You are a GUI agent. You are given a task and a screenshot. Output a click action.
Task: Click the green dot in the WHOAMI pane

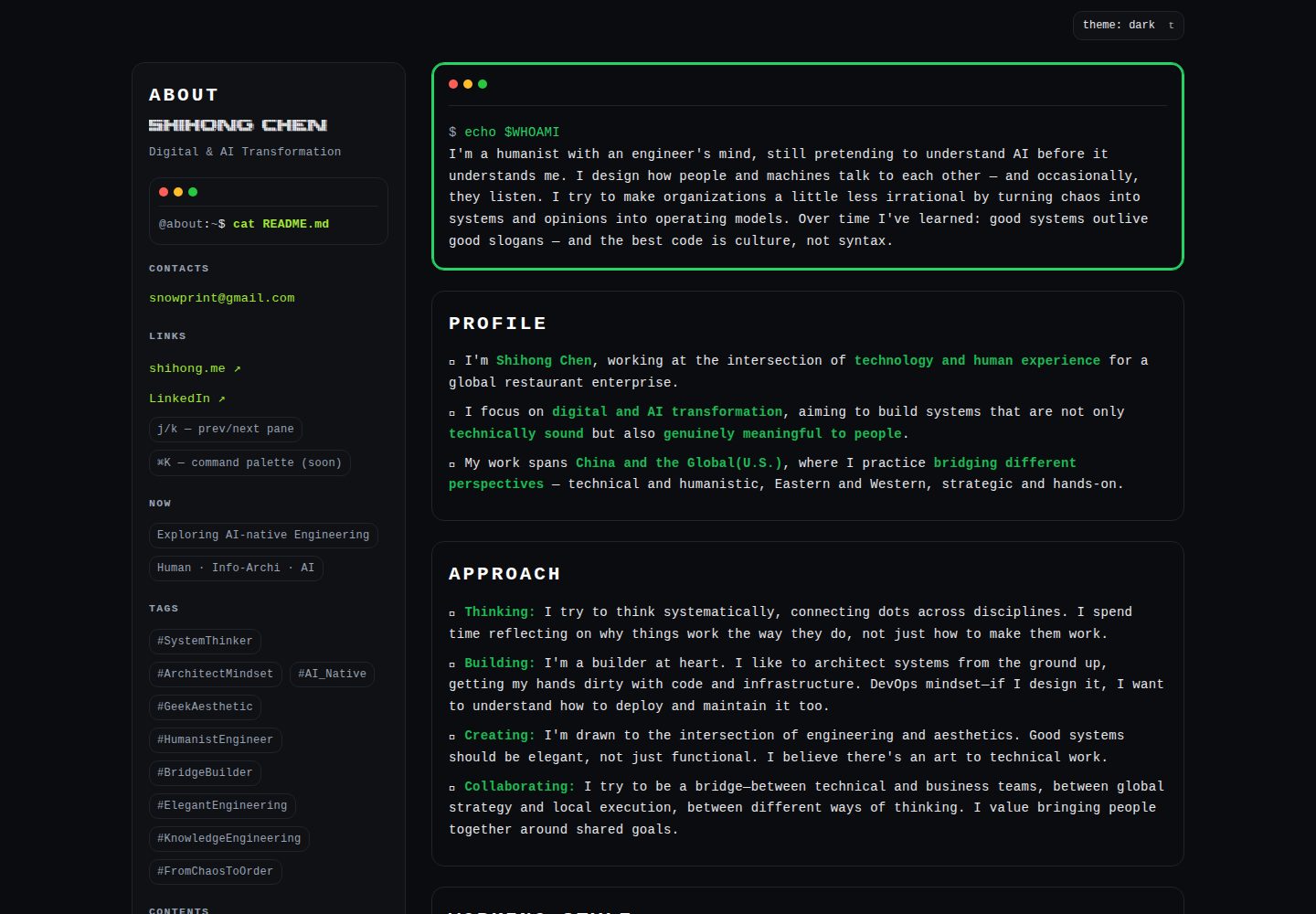[x=483, y=84]
